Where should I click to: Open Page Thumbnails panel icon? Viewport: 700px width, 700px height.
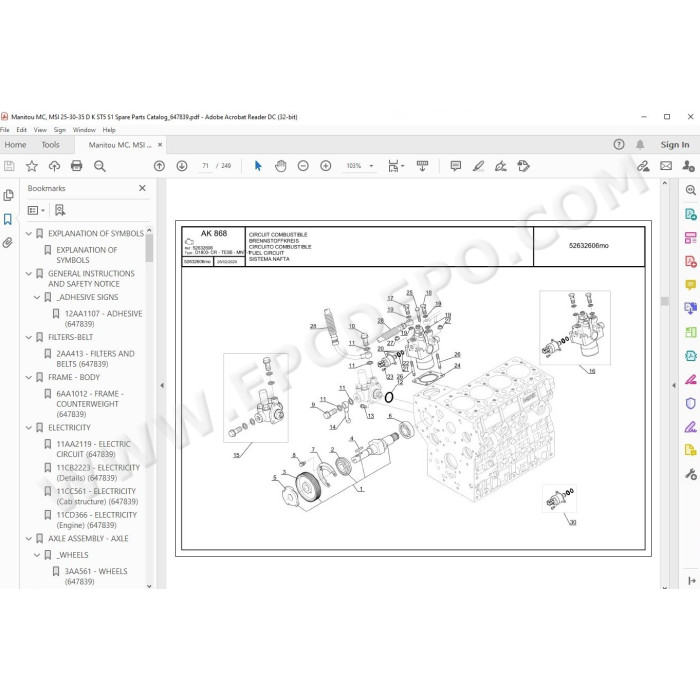8,196
